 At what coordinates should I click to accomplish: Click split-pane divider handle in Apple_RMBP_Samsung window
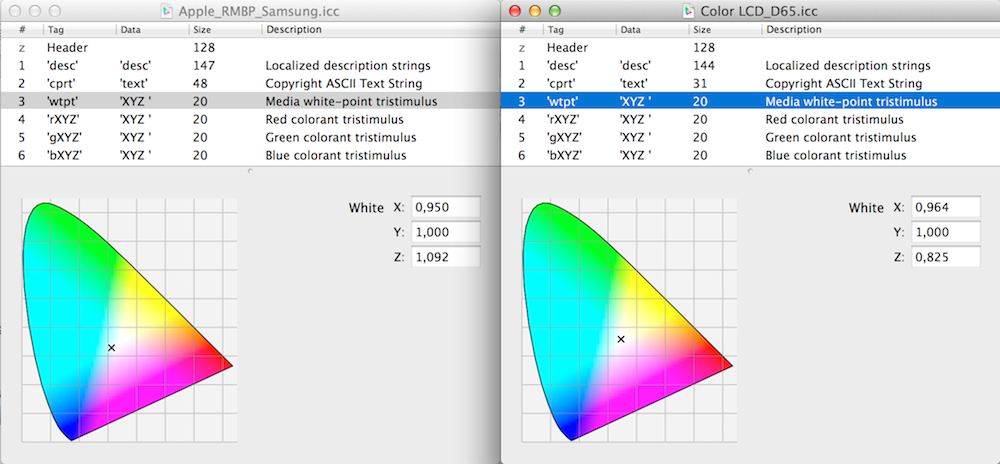(x=250, y=171)
